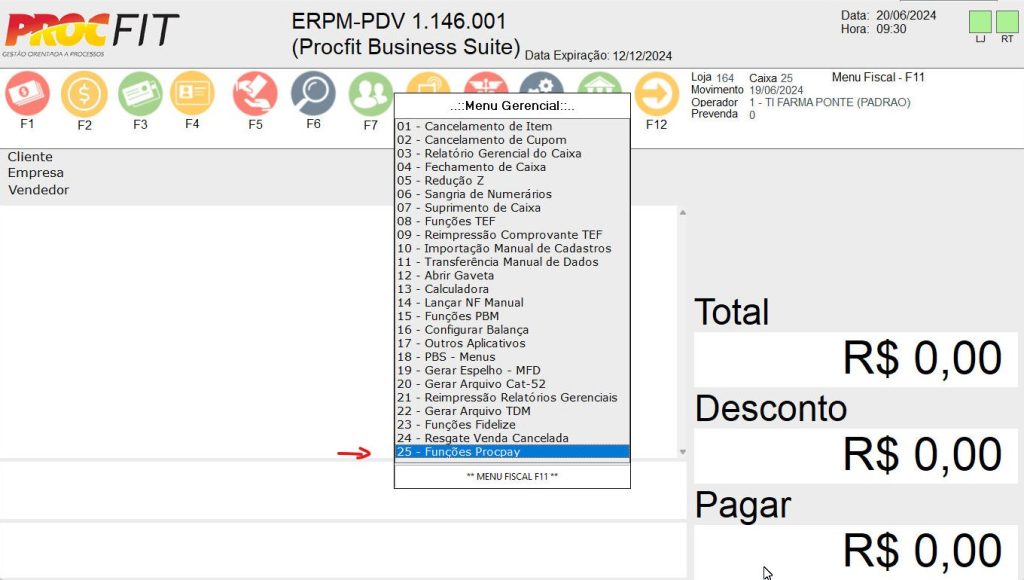This screenshot has width=1024, height=580.
Task: Choose 12 - Abrir Gaveta
Action: [512, 276]
